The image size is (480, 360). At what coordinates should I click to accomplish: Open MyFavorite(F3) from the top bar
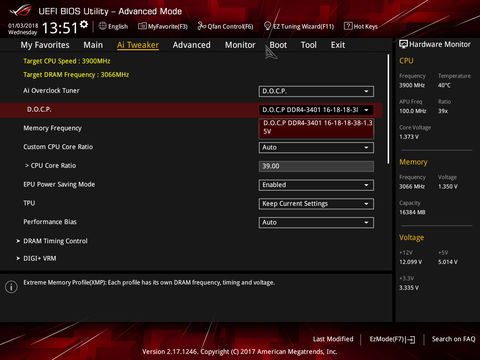pyautogui.click(x=163, y=26)
